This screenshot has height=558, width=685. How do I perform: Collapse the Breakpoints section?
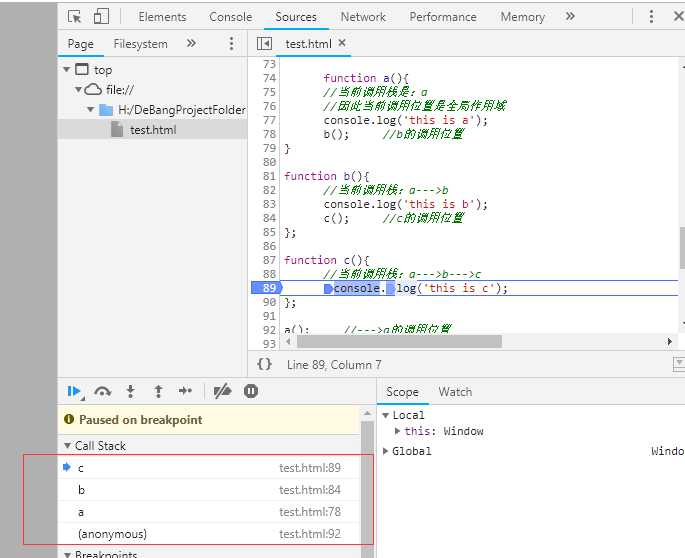click(67, 555)
